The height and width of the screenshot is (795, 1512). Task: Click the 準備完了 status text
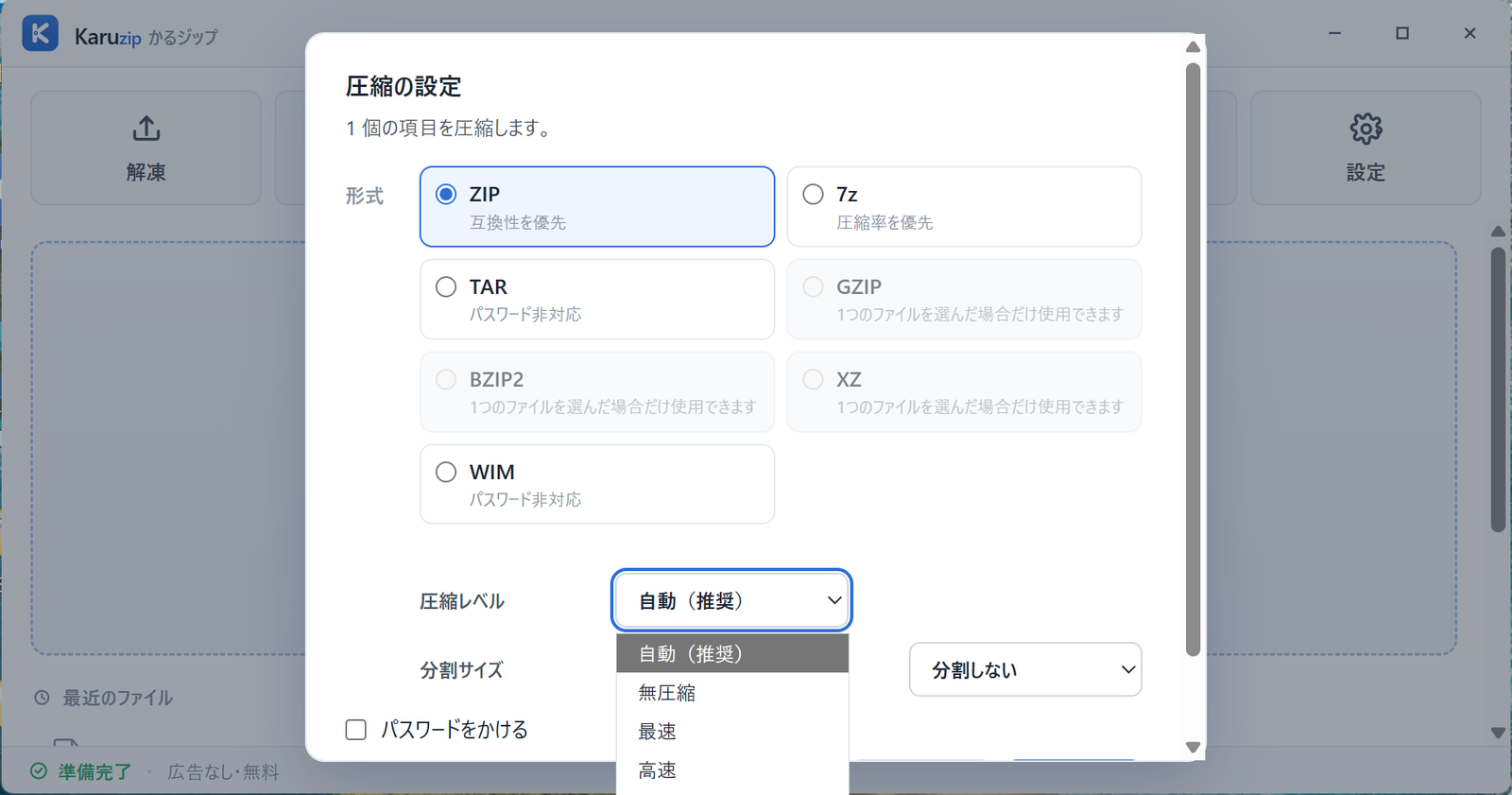pyautogui.click(x=94, y=771)
